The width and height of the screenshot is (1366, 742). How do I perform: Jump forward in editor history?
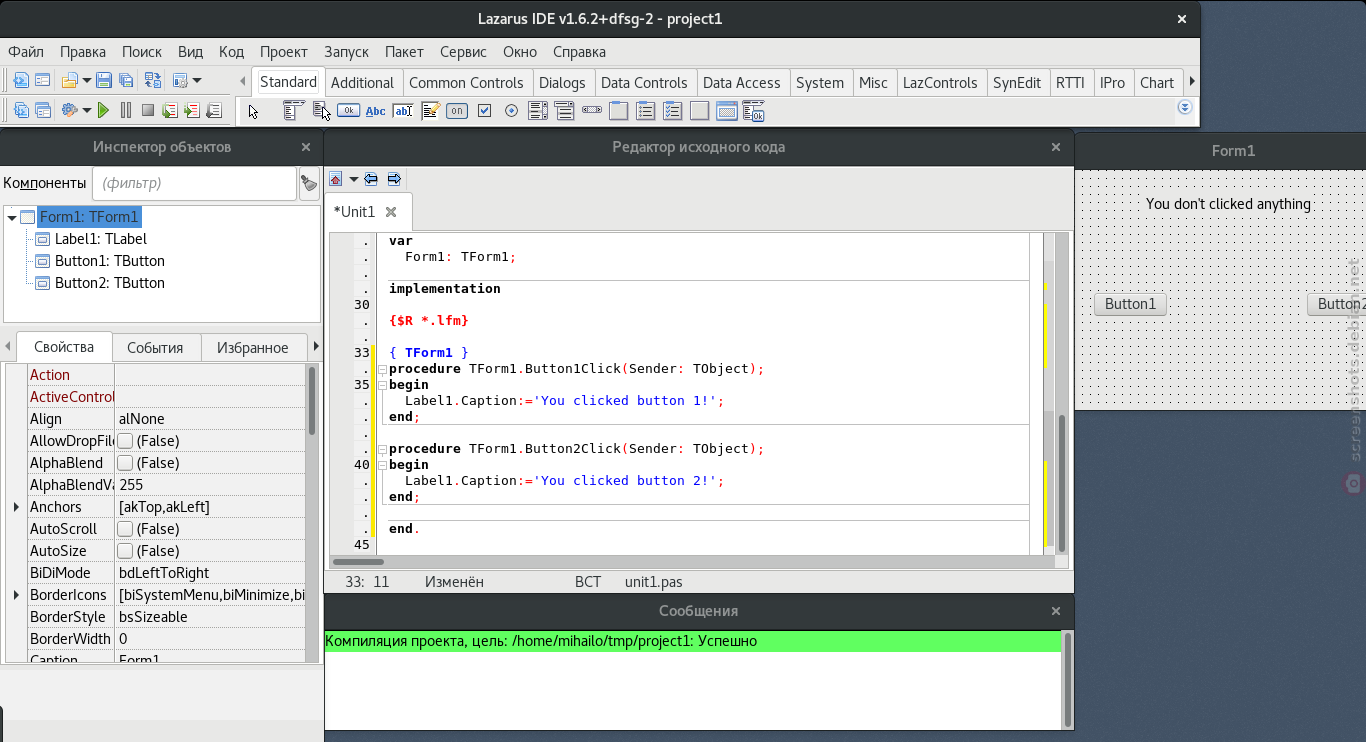(394, 179)
